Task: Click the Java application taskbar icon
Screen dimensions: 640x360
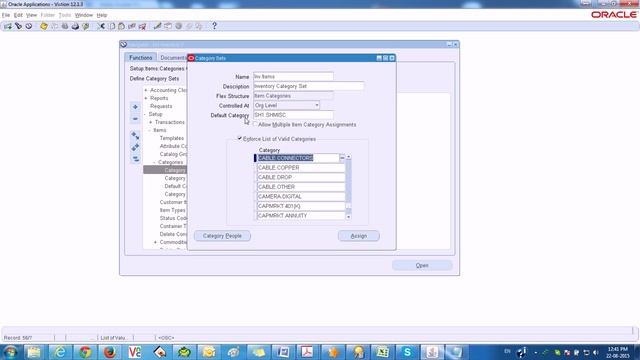Action: tap(432, 352)
